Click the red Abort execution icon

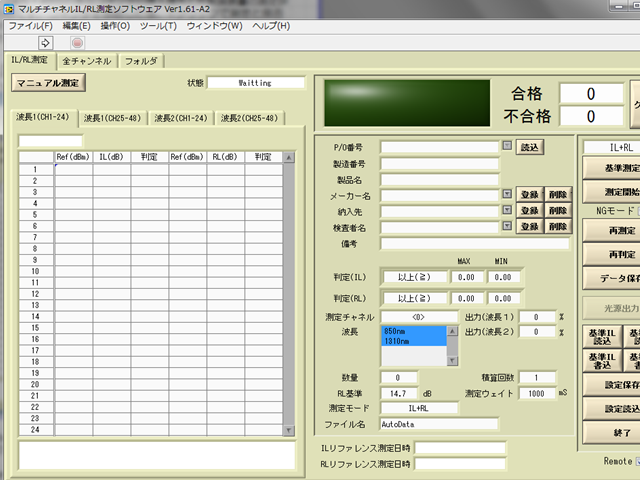point(77,42)
